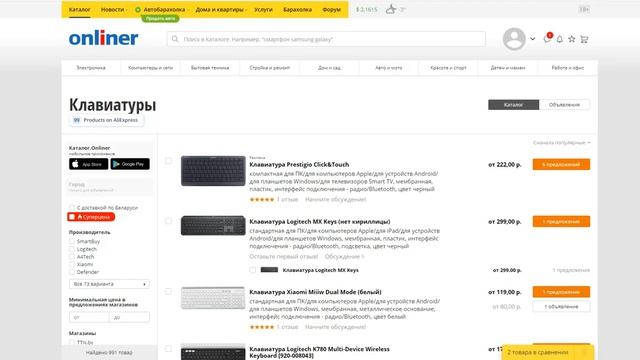The image size is (640, 360).
Task: Open the App Store download badge
Action: coord(88,164)
